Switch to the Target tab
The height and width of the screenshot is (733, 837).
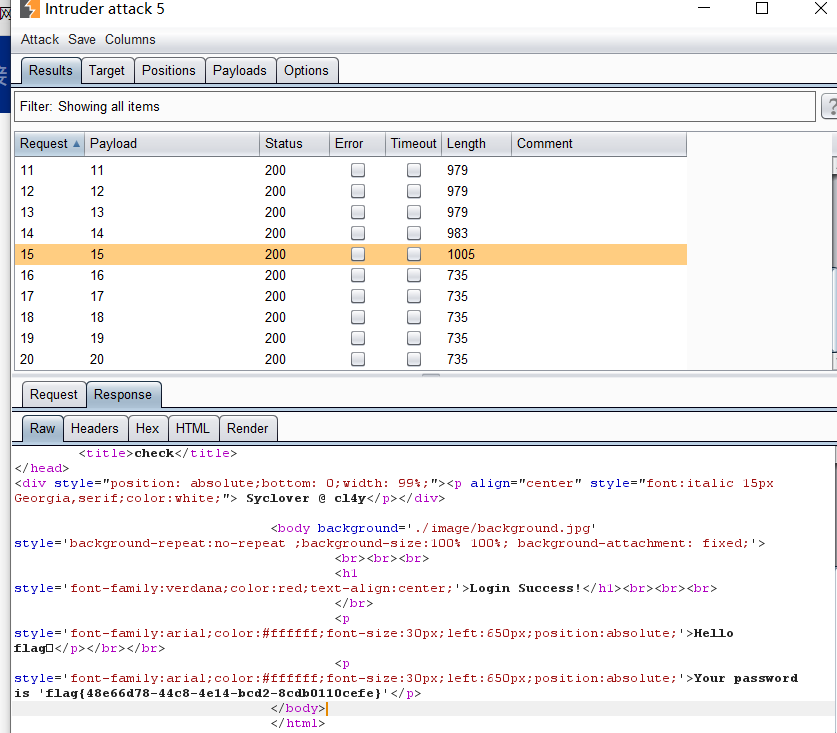pos(107,70)
